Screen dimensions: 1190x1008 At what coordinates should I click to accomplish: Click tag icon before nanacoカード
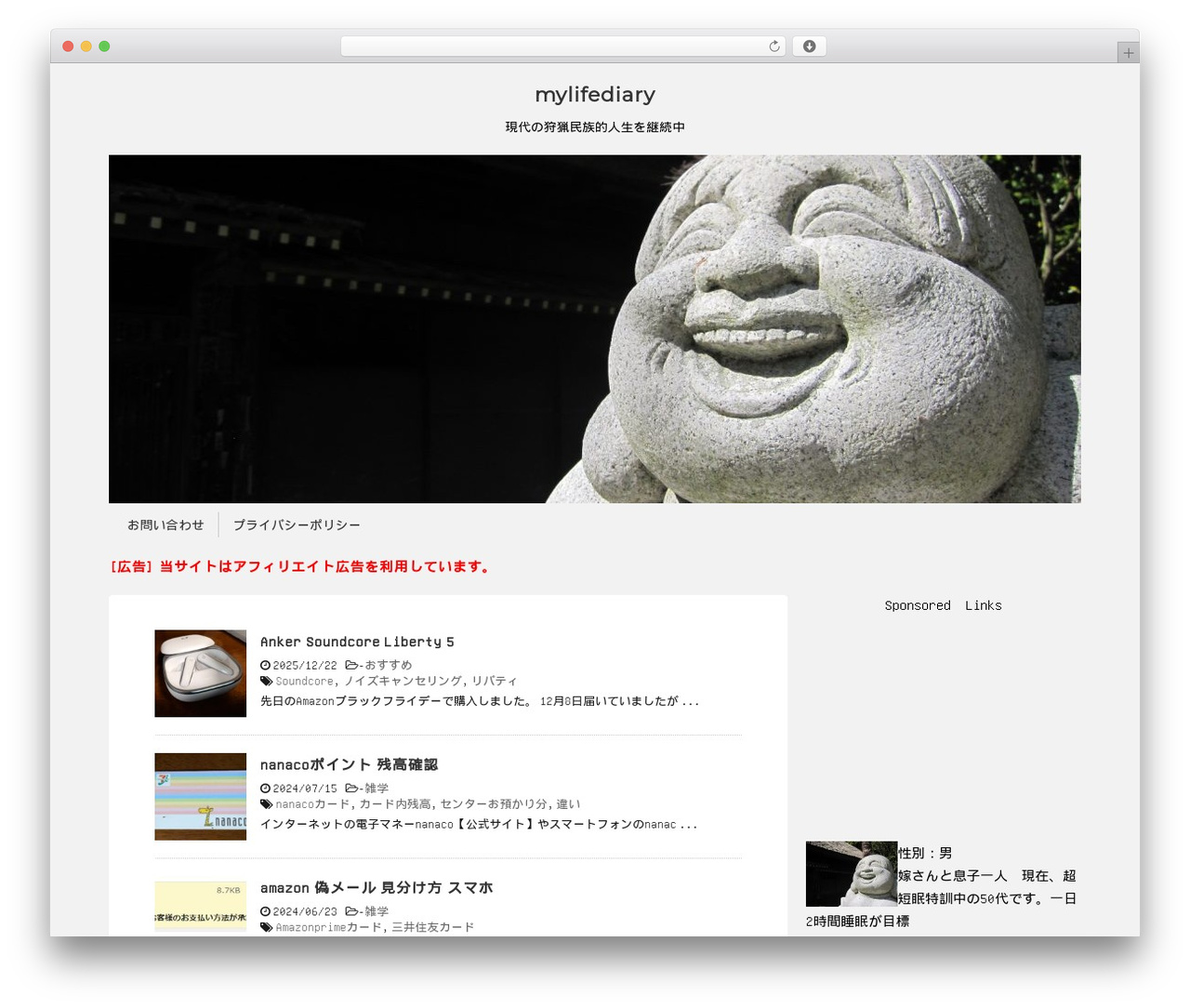click(266, 803)
